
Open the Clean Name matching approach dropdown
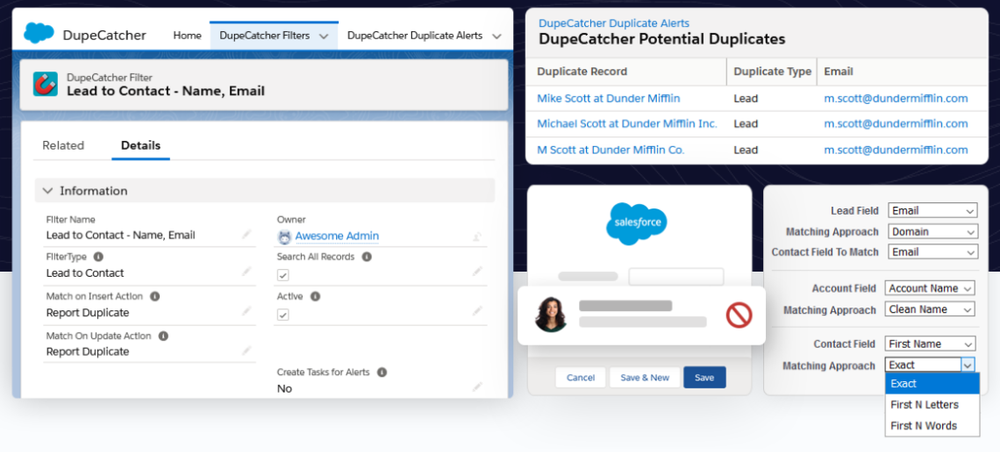(x=930, y=309)
